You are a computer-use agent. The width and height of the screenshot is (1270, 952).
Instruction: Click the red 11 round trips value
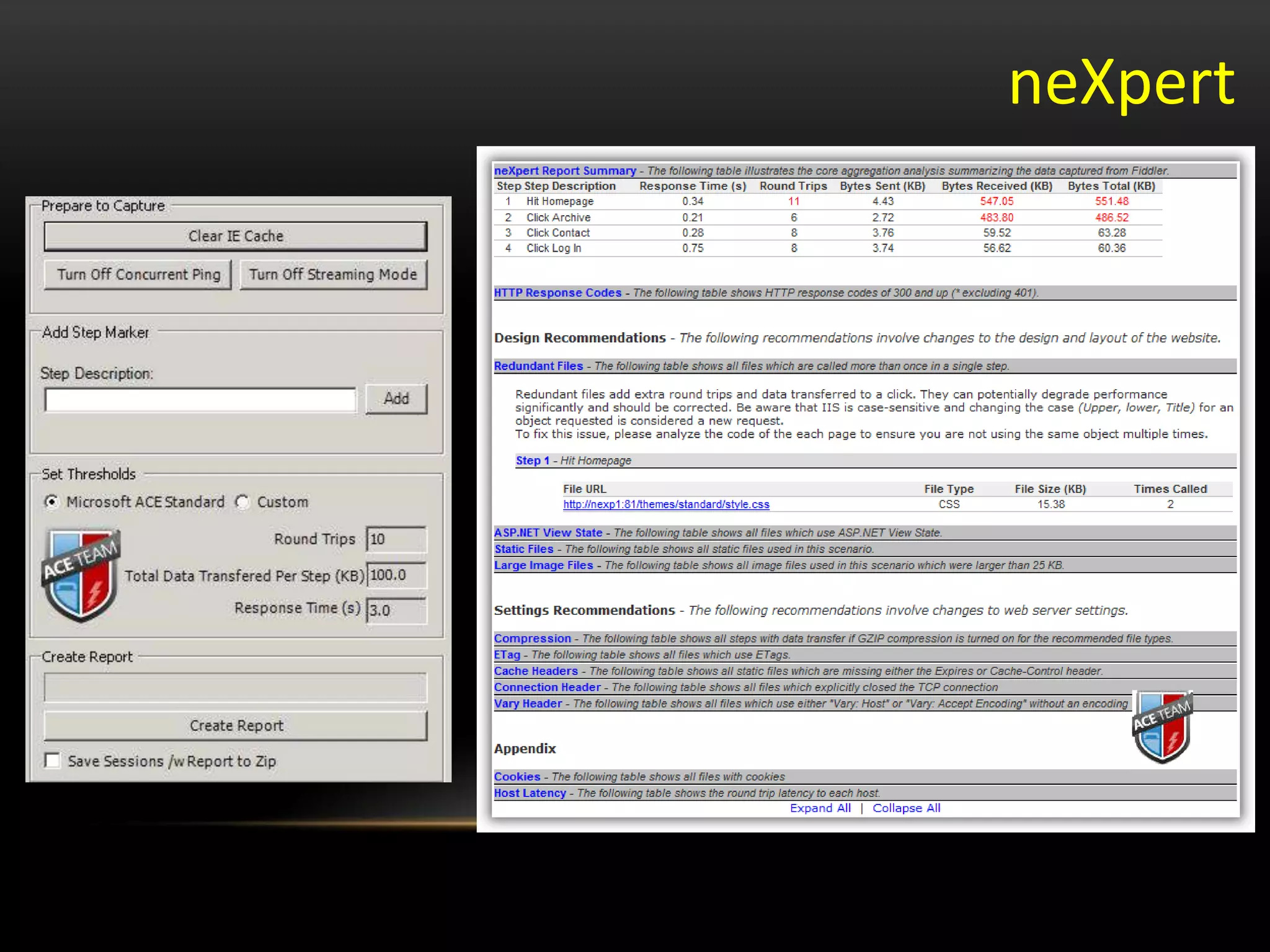793,201
